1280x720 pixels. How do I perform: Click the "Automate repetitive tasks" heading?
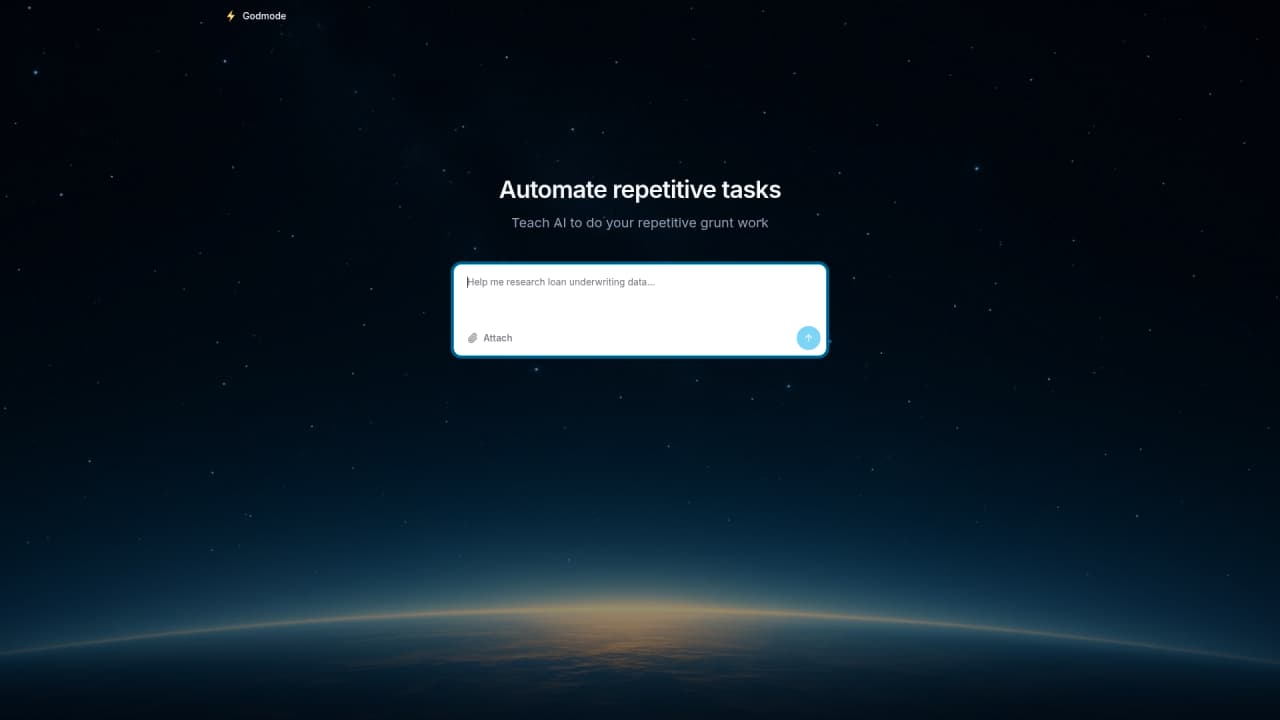[x=640, y=189]
